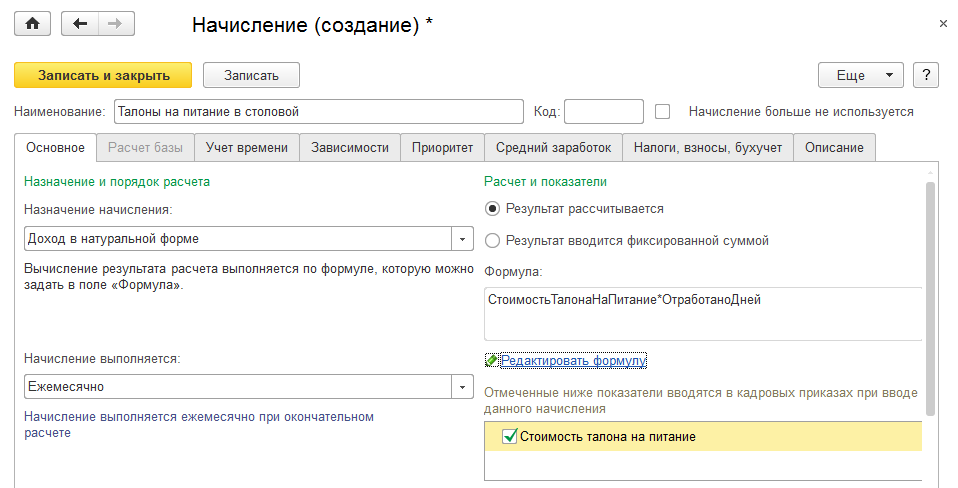
Task: Switch to the Учет времени tab
Action: [247, 148]
